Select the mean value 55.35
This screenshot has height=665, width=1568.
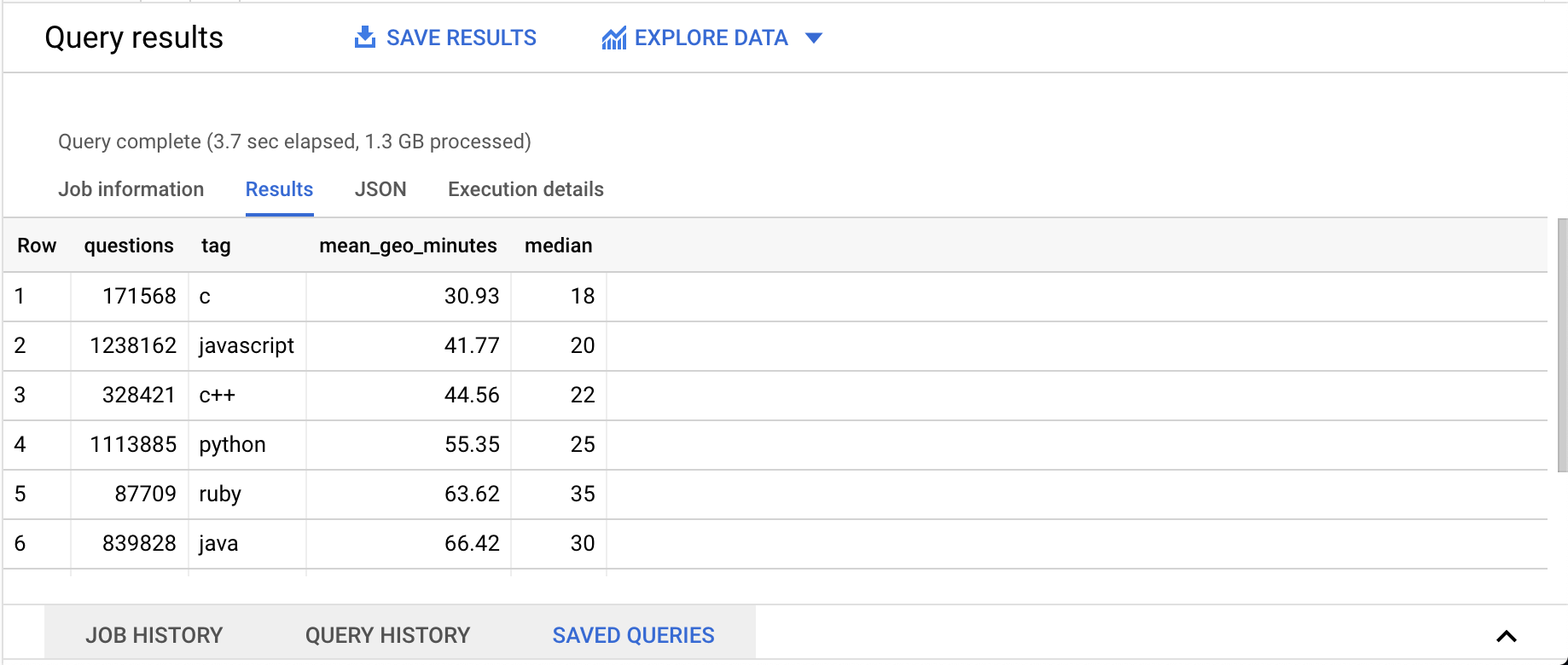(409, 445)
